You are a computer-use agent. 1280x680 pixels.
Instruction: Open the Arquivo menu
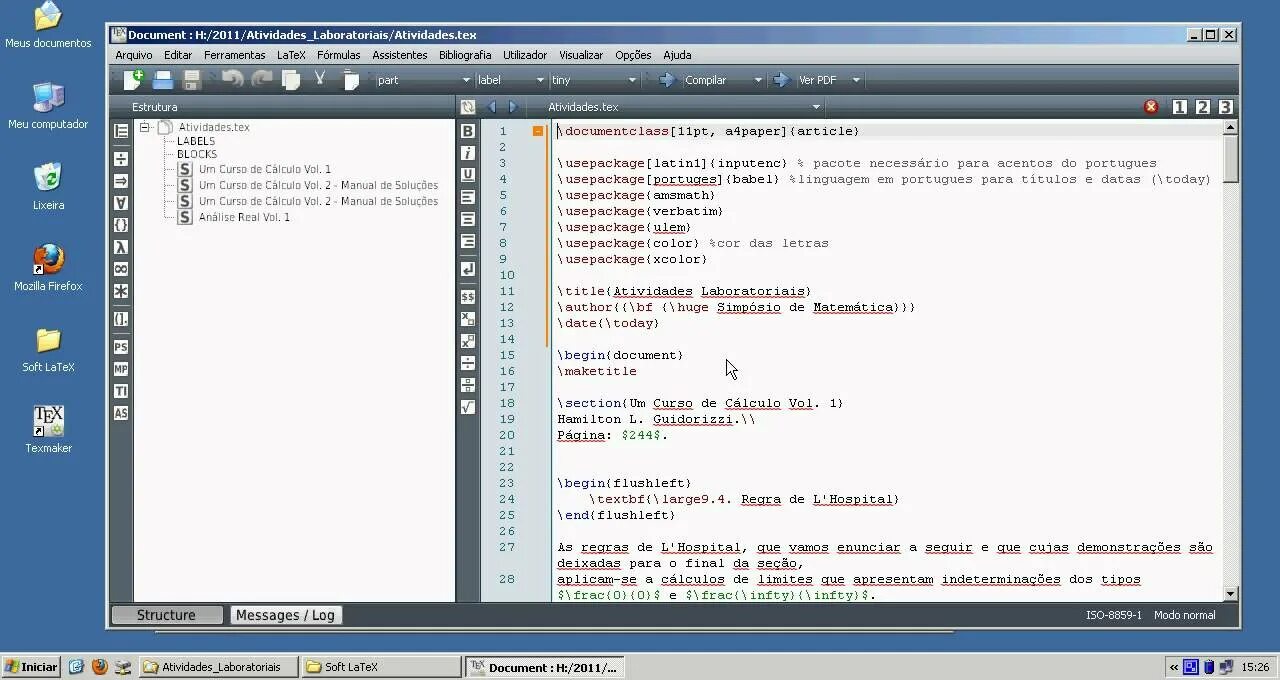(134, 55)
